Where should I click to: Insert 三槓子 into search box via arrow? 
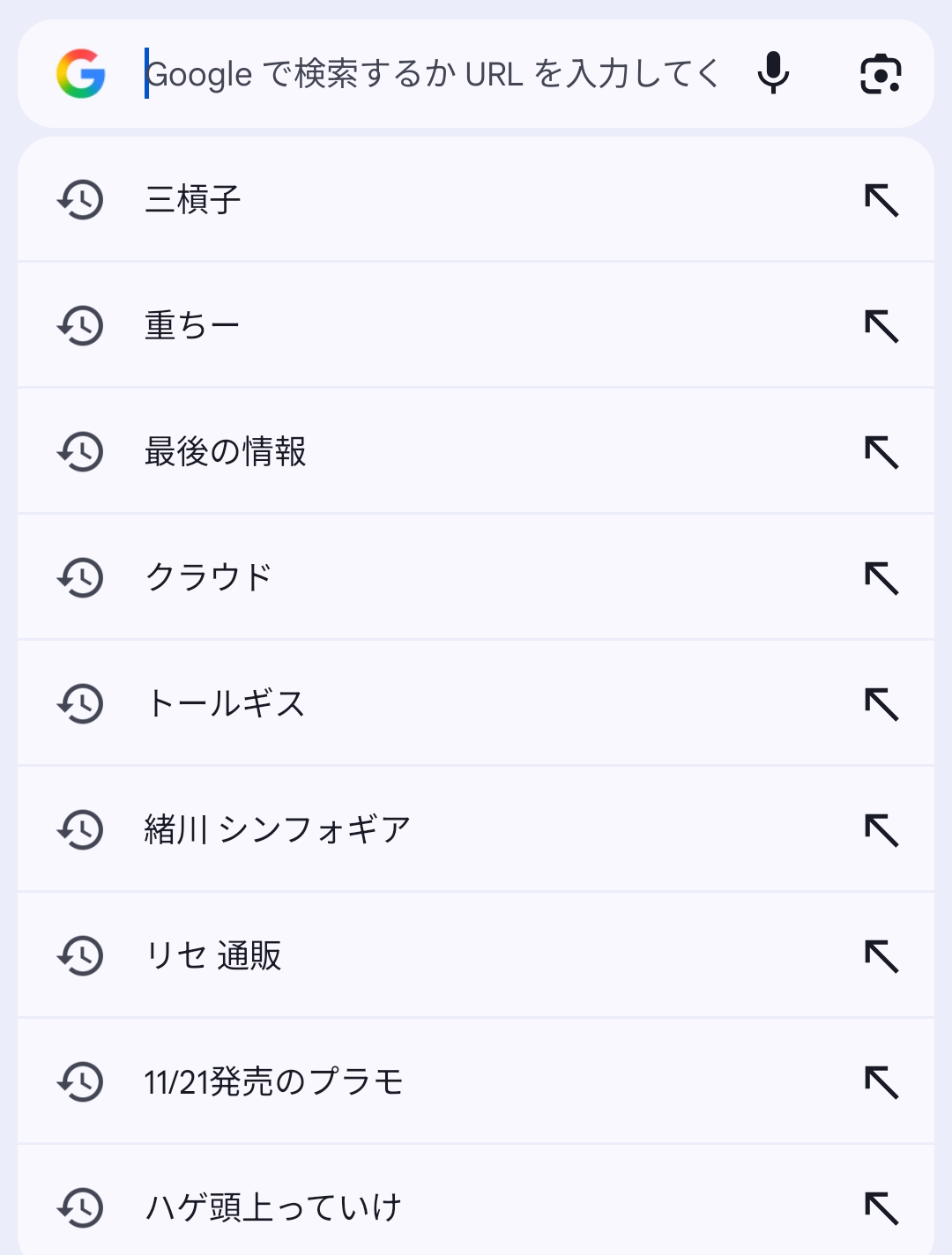tap(881, 200)
